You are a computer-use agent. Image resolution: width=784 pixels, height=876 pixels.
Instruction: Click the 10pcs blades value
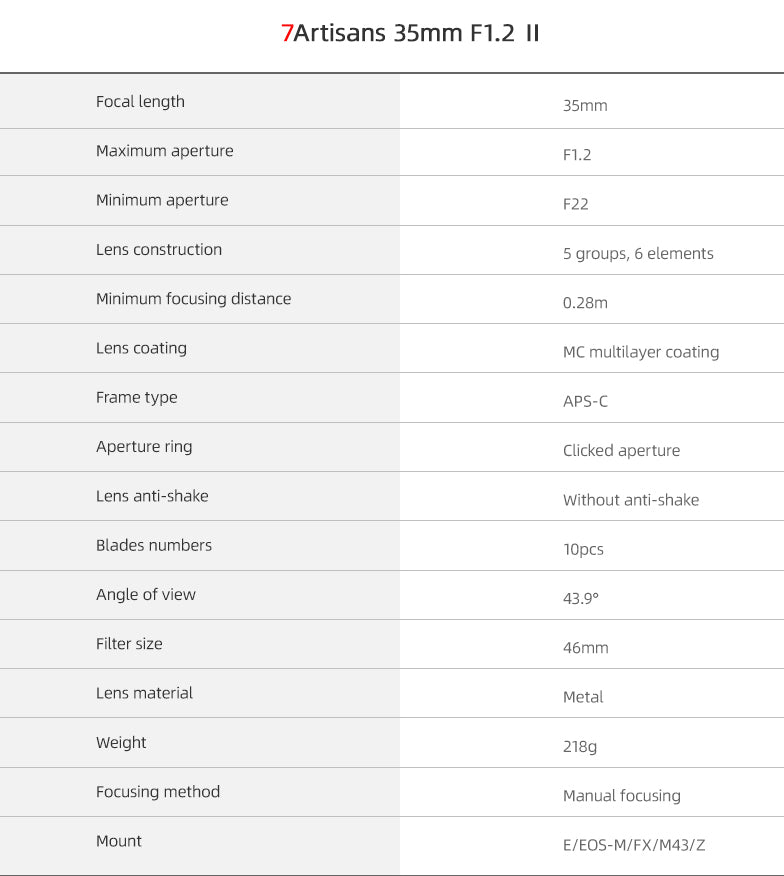point(583,550)
